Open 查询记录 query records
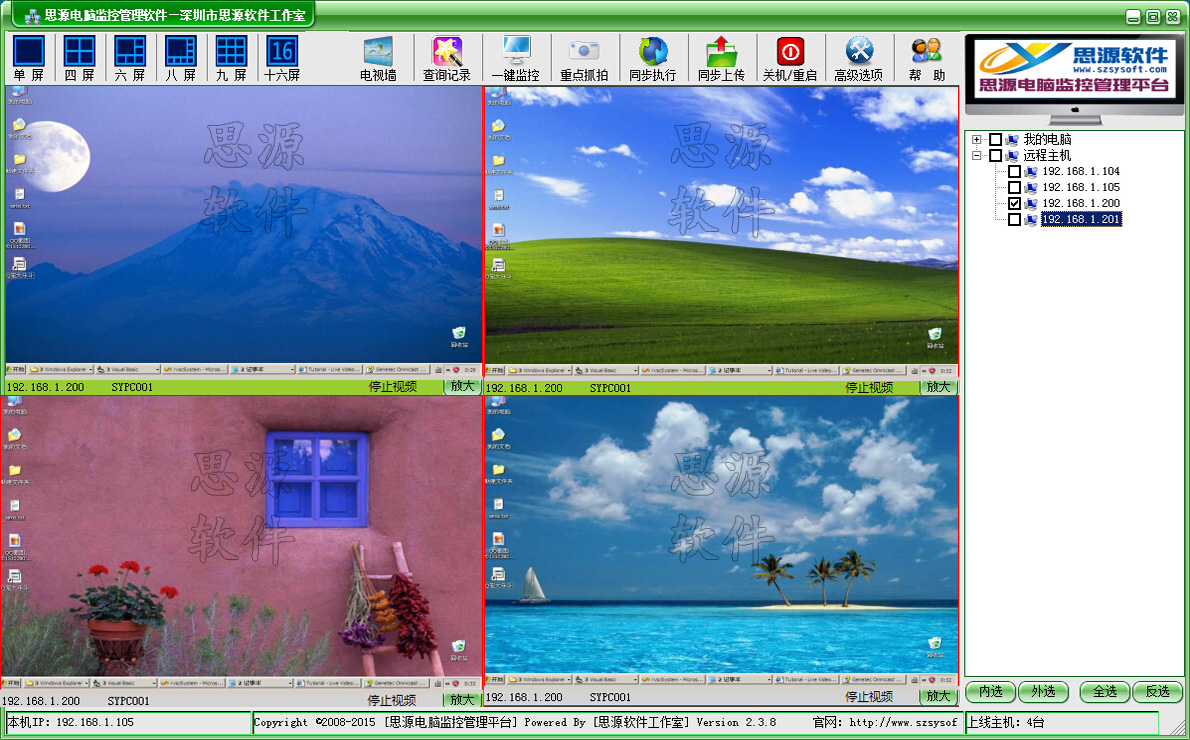 click(446, 57)
